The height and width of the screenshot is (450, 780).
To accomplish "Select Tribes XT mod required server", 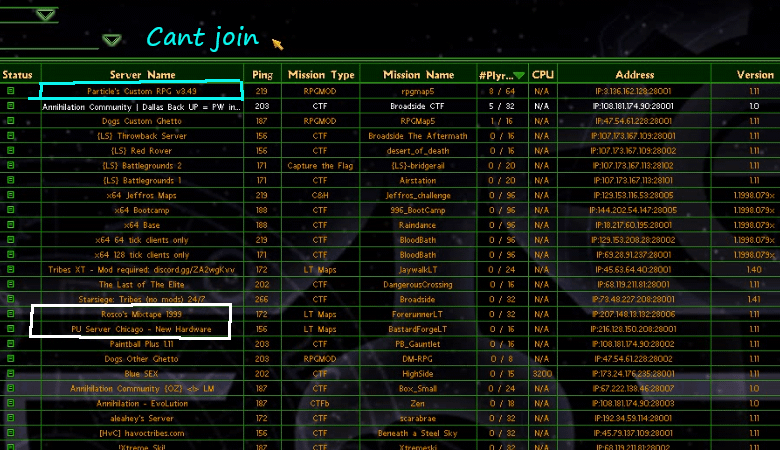I will 141,270.
